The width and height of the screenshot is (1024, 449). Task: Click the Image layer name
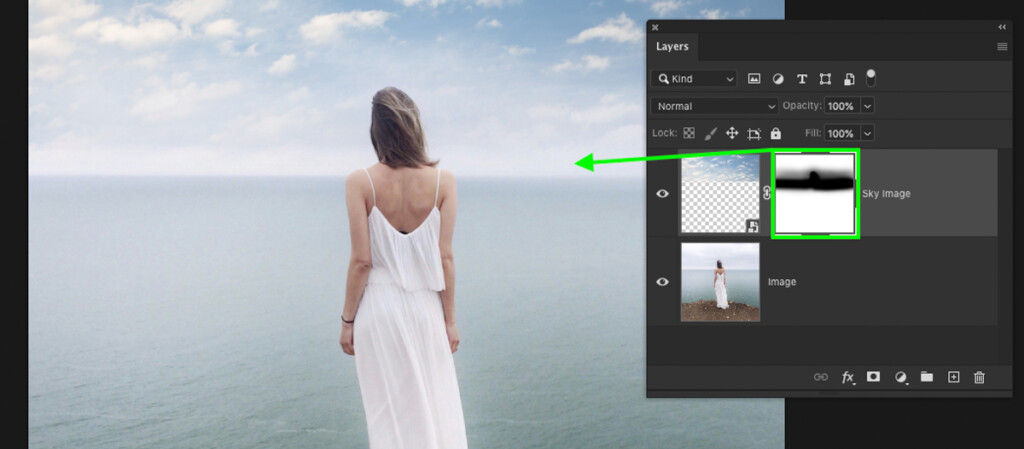[x=782, y=282]
